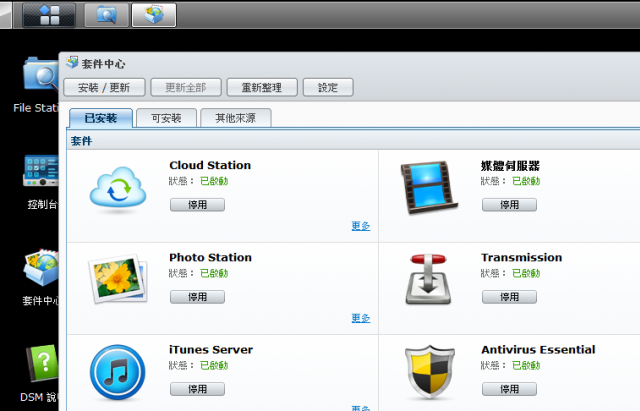640x411 pixels.
Task: Open 設定 settings button
Action: point(328,87)
